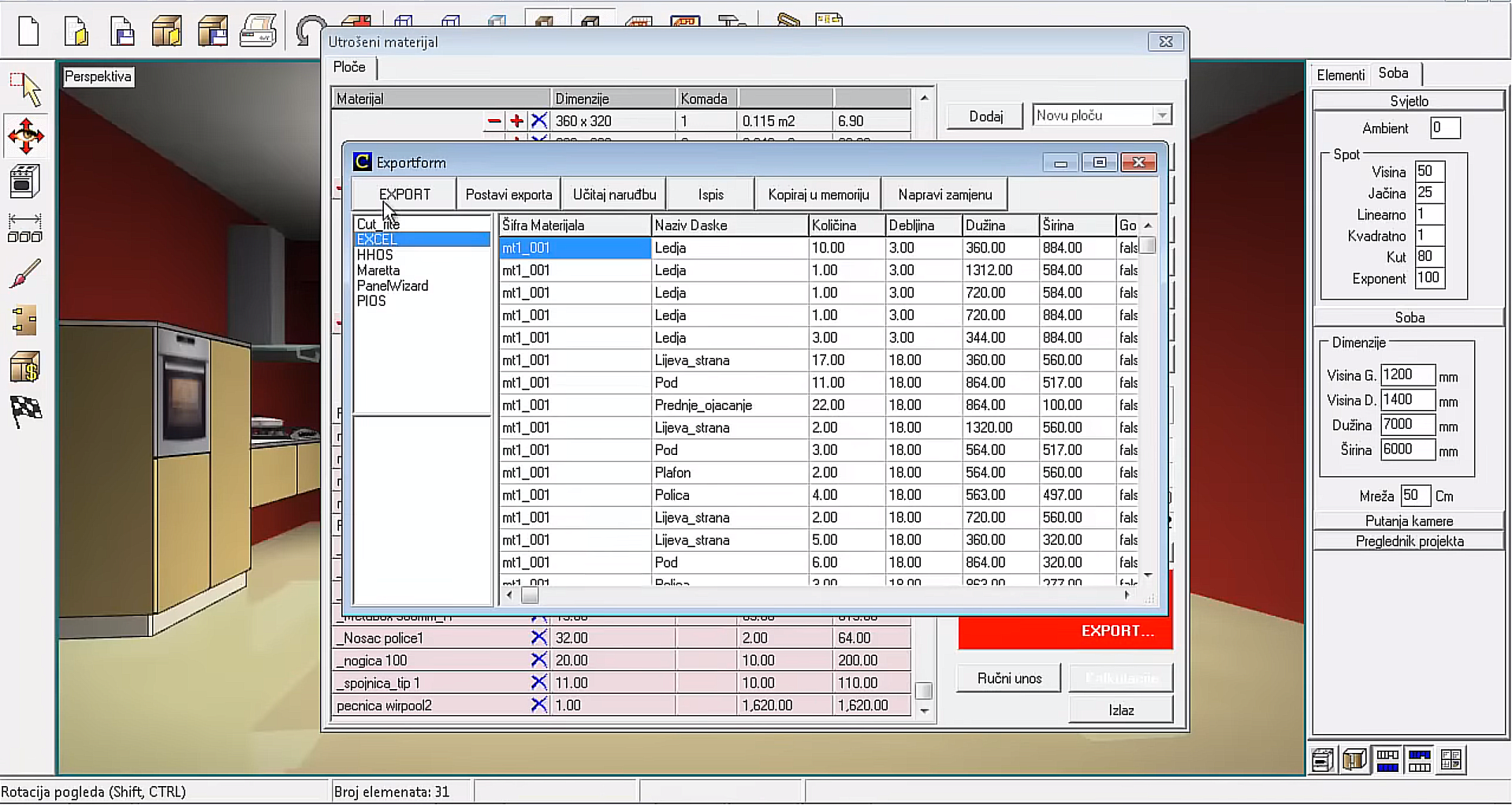
Task: Open the price calculation box icon
Action: [x=25, y=367]
